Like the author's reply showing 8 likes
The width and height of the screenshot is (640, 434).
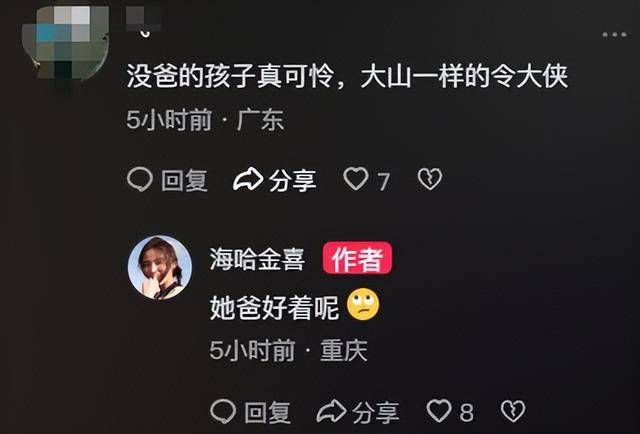pos(439,410)
